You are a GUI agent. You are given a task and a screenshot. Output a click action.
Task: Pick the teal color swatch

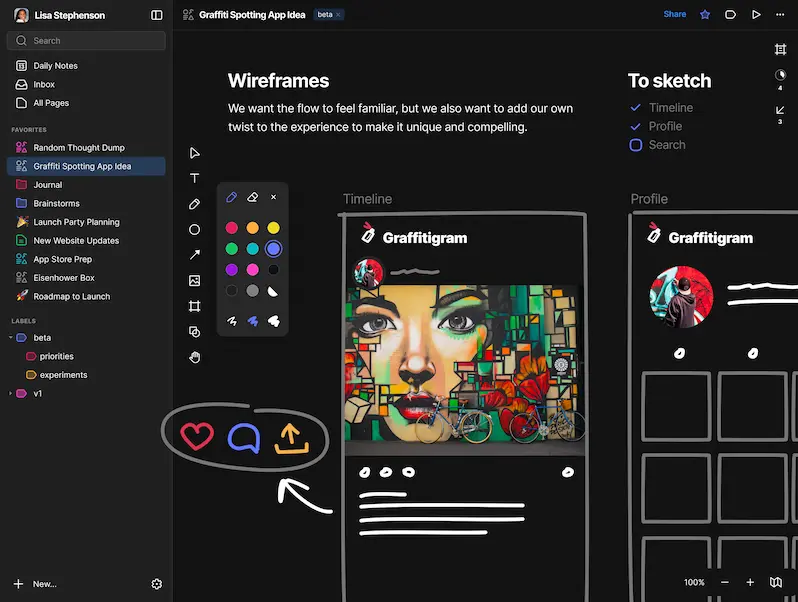click(x=252, y=248)
